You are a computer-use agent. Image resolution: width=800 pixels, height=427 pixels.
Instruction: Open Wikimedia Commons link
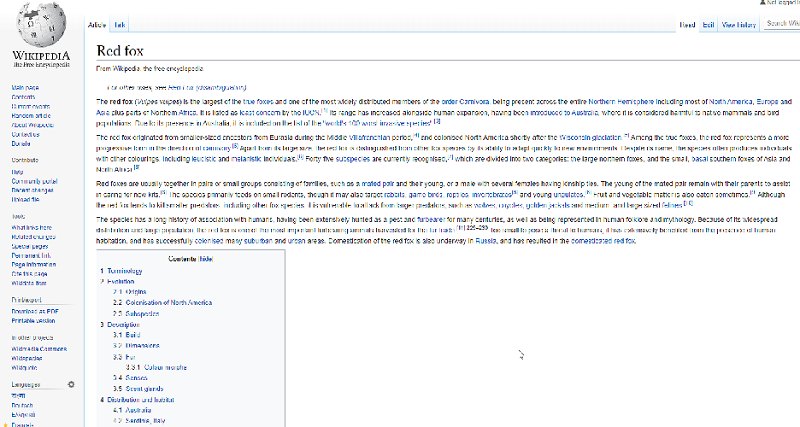click(39, 349)
